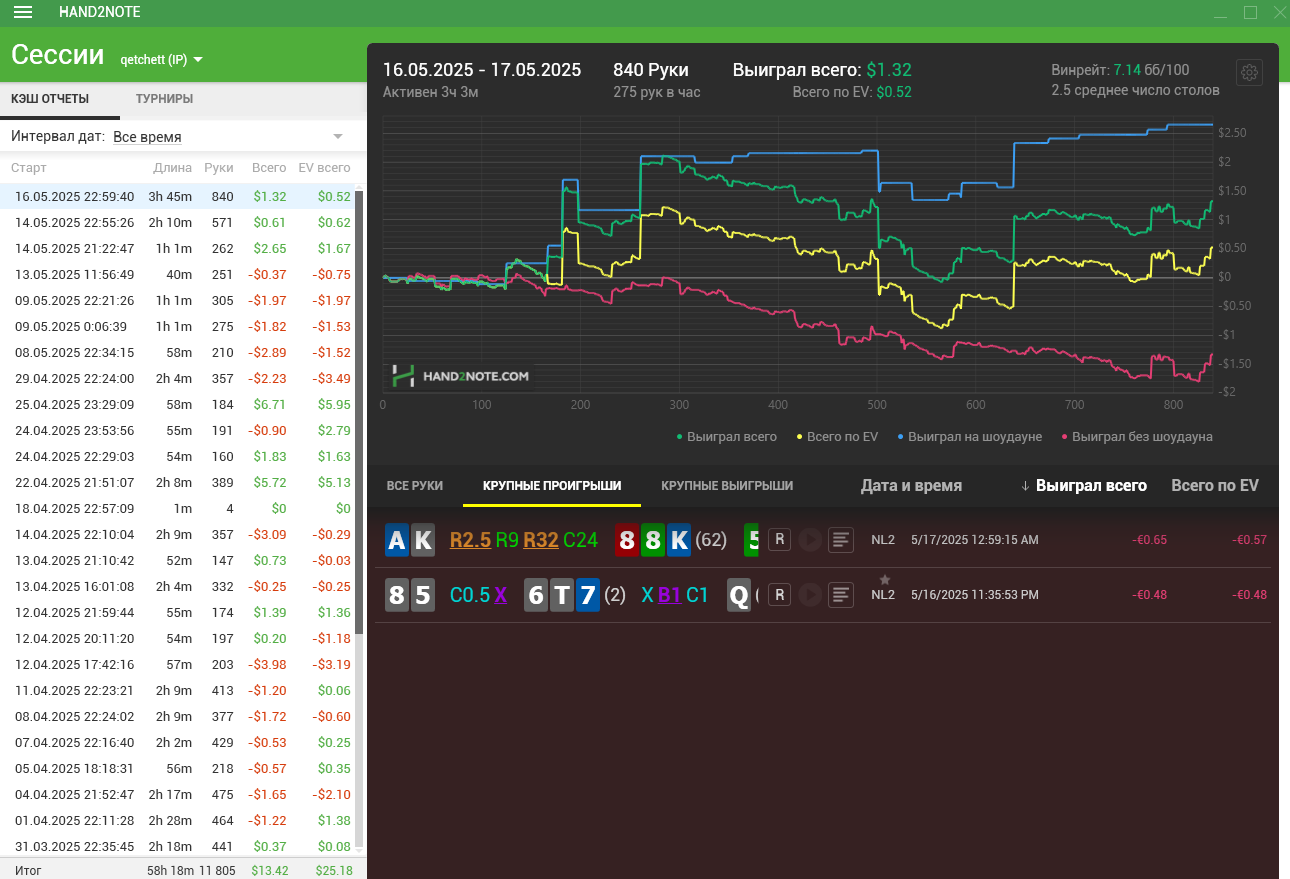Viewport: 1290px width, 879px height.
Task: Open hand history text icon for 85 hand
Action: (x=842, y=595)
